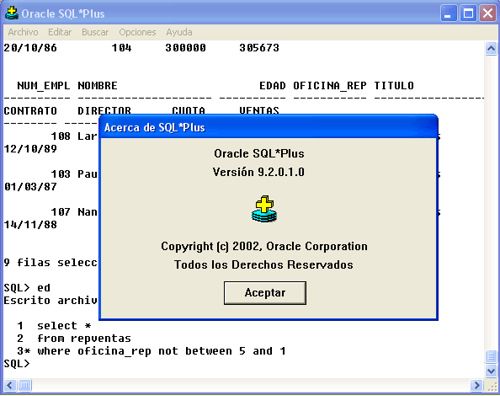Open the Buscar menu

tap(95, 32)
